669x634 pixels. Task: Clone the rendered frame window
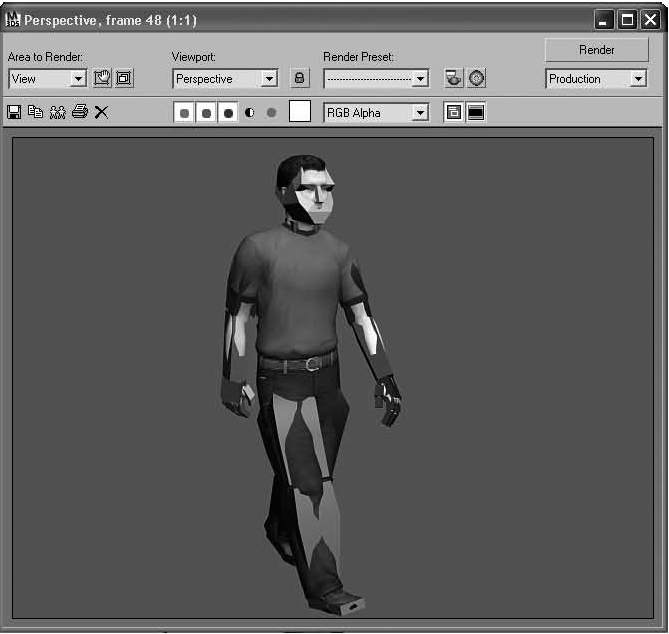click(x=57, y=113)
